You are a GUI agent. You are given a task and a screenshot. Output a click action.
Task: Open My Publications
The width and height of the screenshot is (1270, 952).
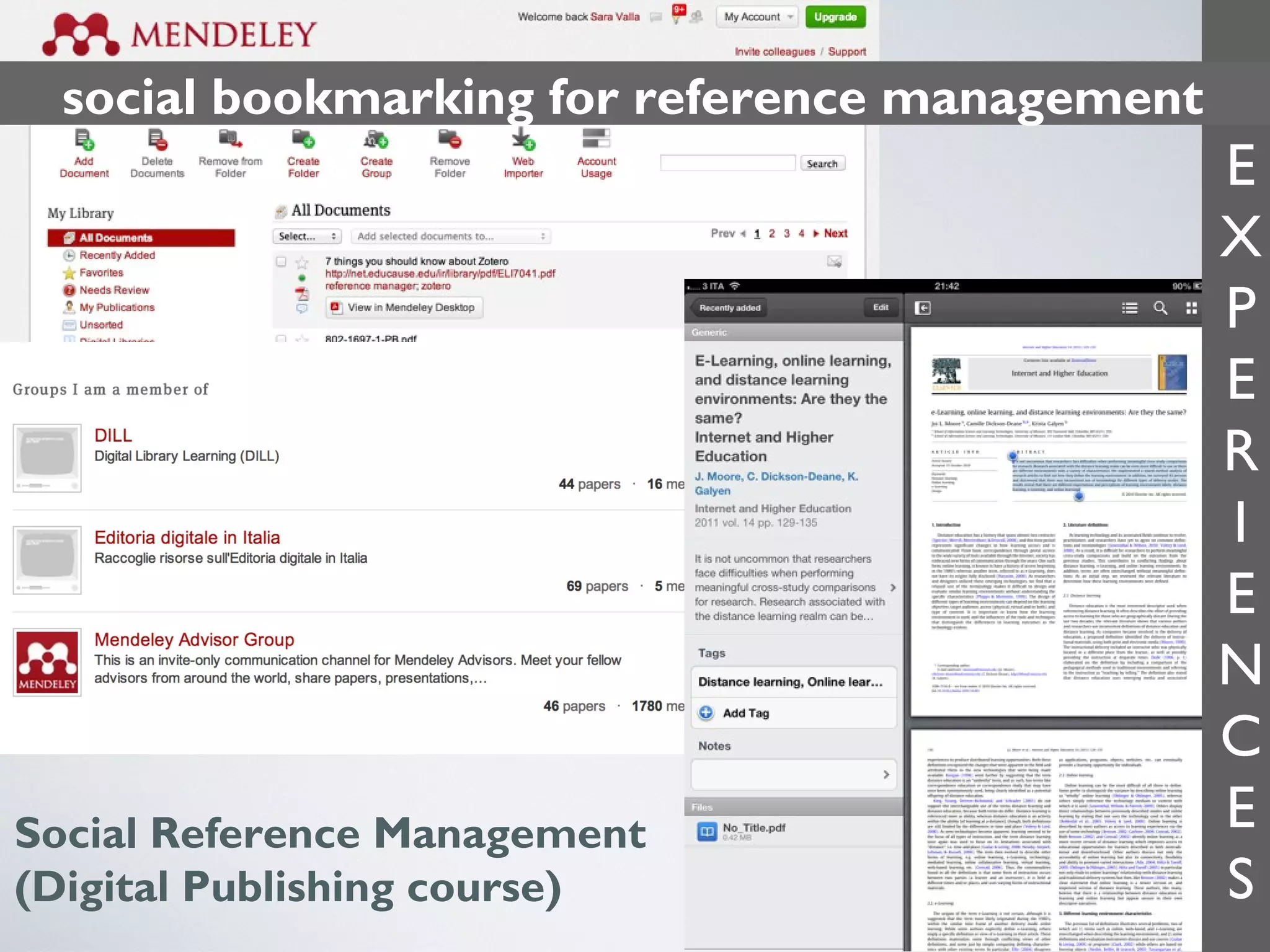pyautogui.click(x=117, y=307)
